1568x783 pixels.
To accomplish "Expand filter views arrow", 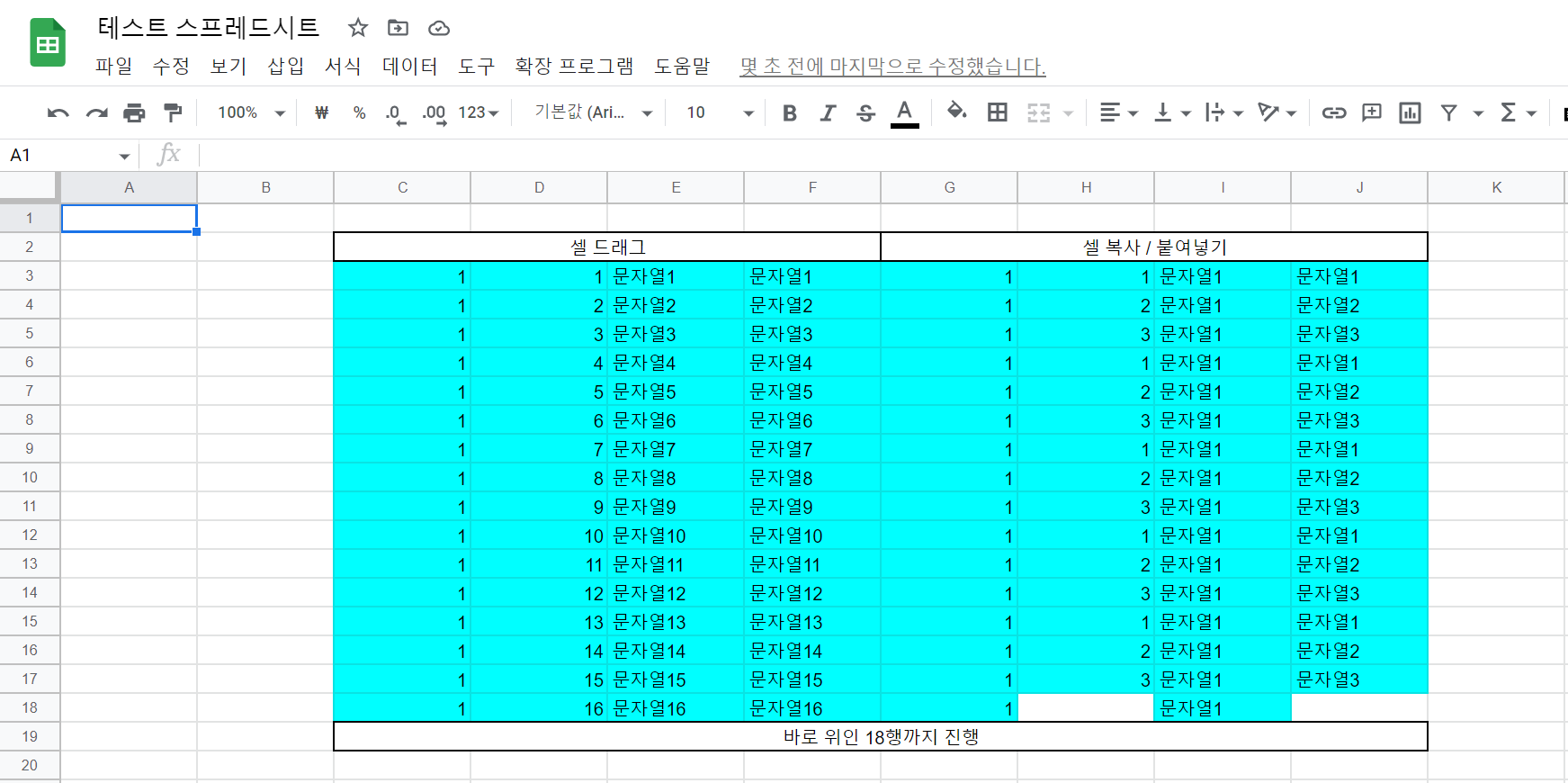I will tap(1477, 113).
